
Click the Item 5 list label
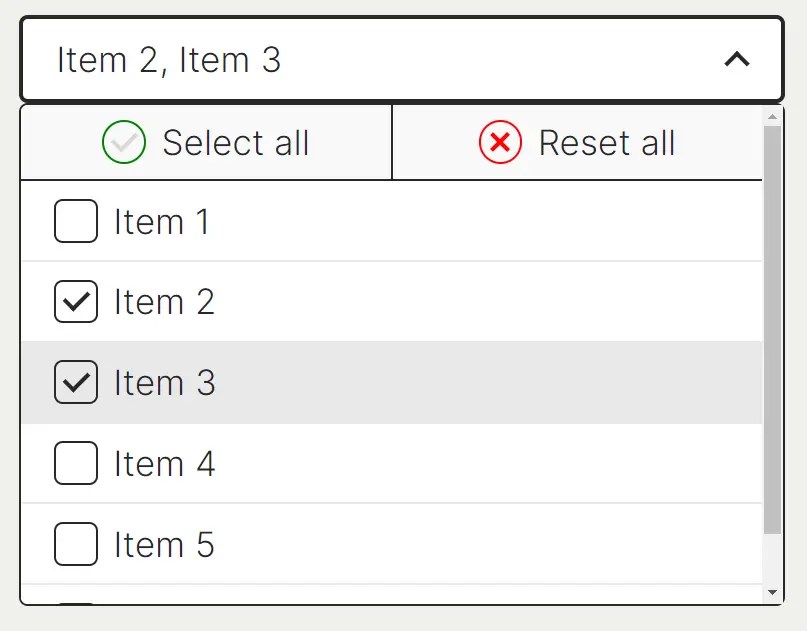point(164,545)
